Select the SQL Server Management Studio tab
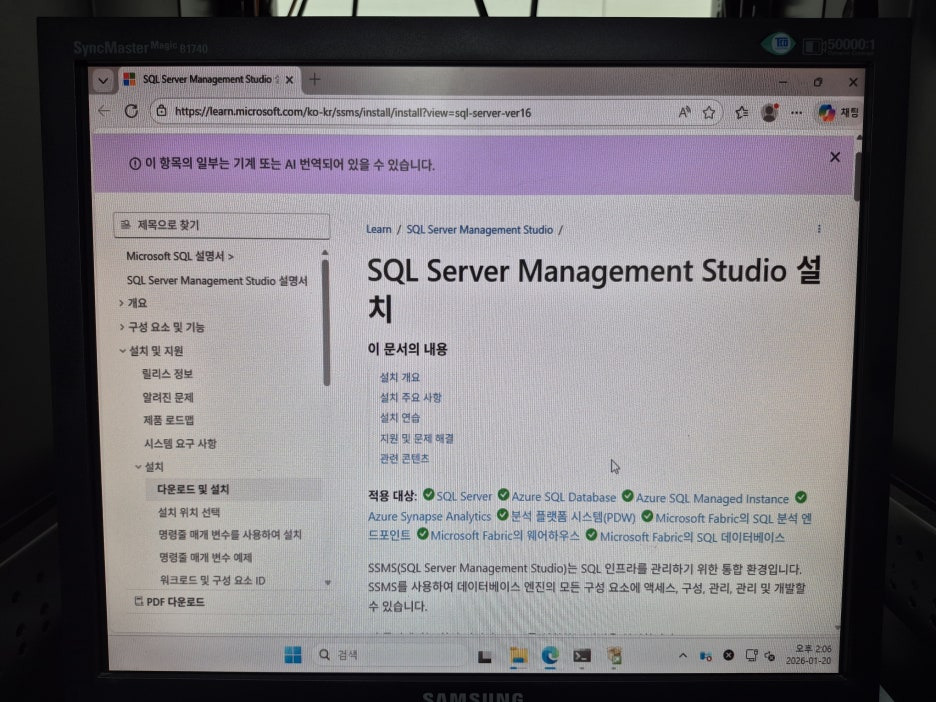This screenshot has height=702, width=936. pos(208,79)
